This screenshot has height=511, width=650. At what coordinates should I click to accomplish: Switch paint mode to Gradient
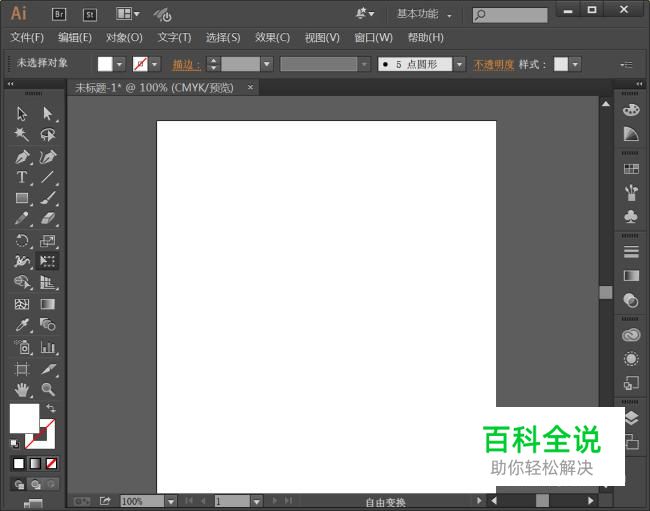(x=35, y=464)
